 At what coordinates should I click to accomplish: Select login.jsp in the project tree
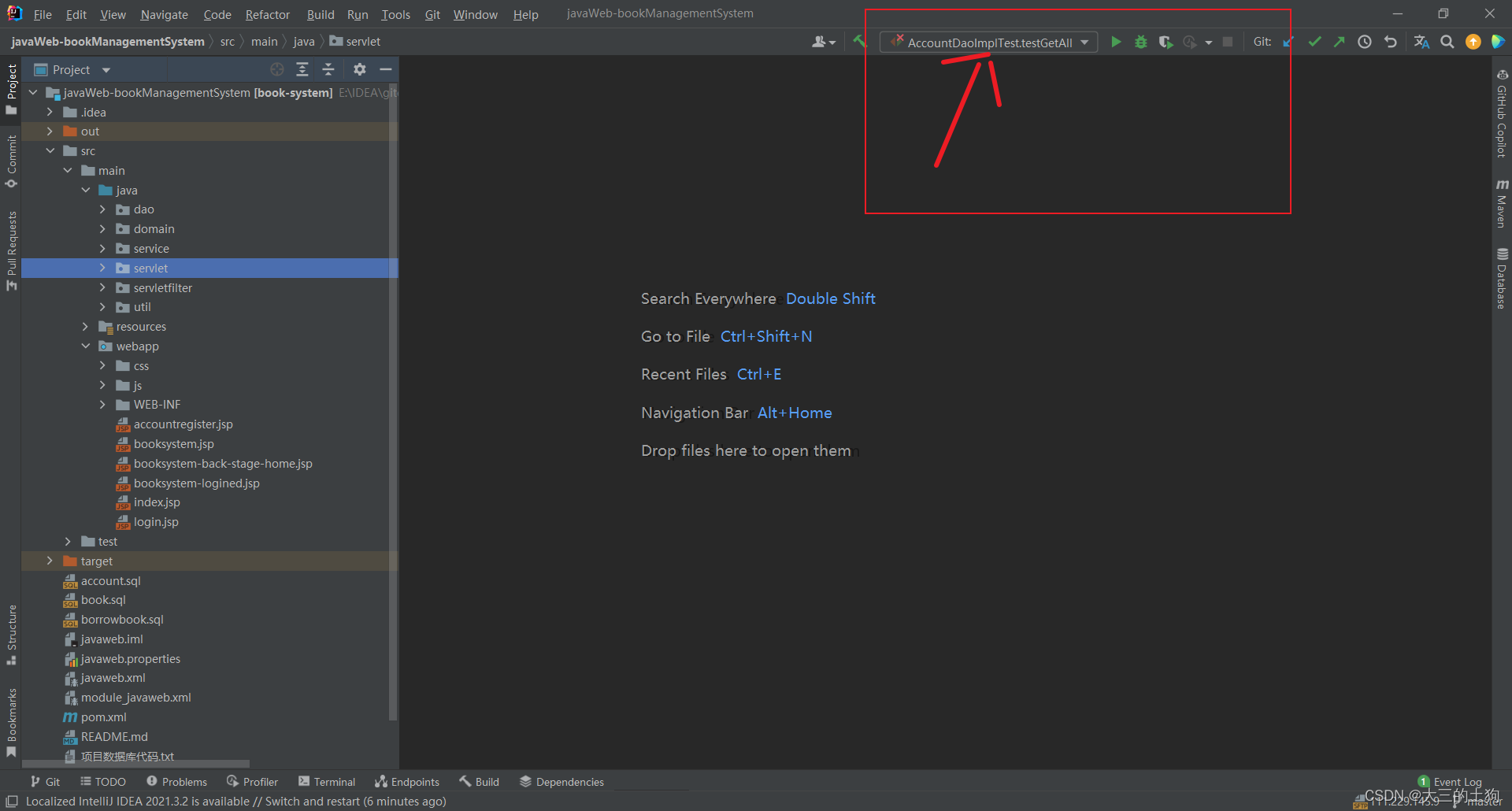point(155,521)
